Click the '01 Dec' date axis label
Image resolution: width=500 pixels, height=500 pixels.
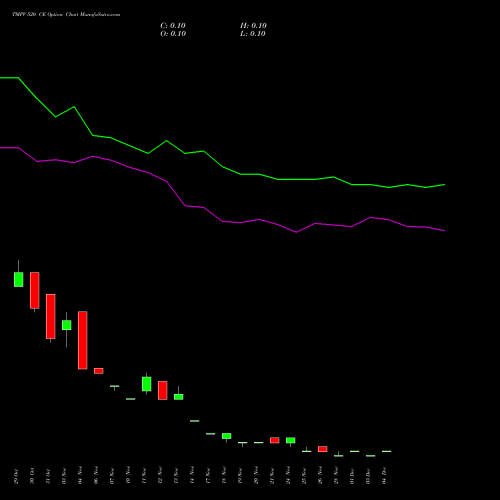coord(352,476)
